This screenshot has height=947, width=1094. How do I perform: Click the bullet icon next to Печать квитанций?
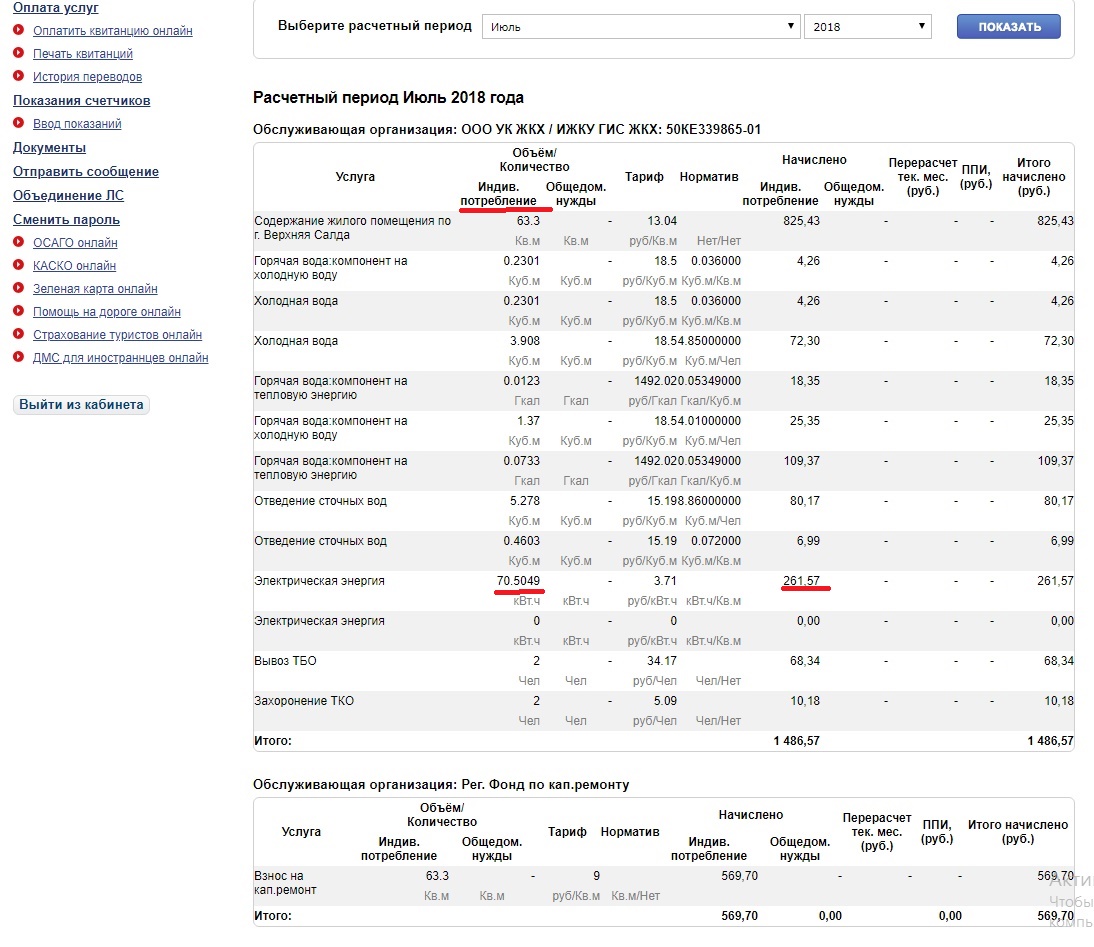[19, 53]
